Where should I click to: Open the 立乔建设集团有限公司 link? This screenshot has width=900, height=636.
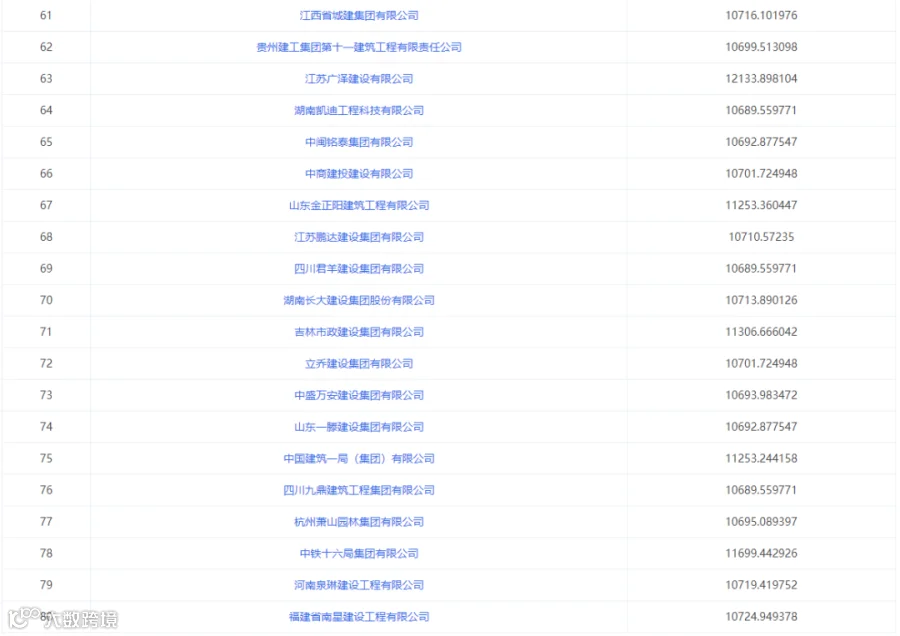[359, 363]
